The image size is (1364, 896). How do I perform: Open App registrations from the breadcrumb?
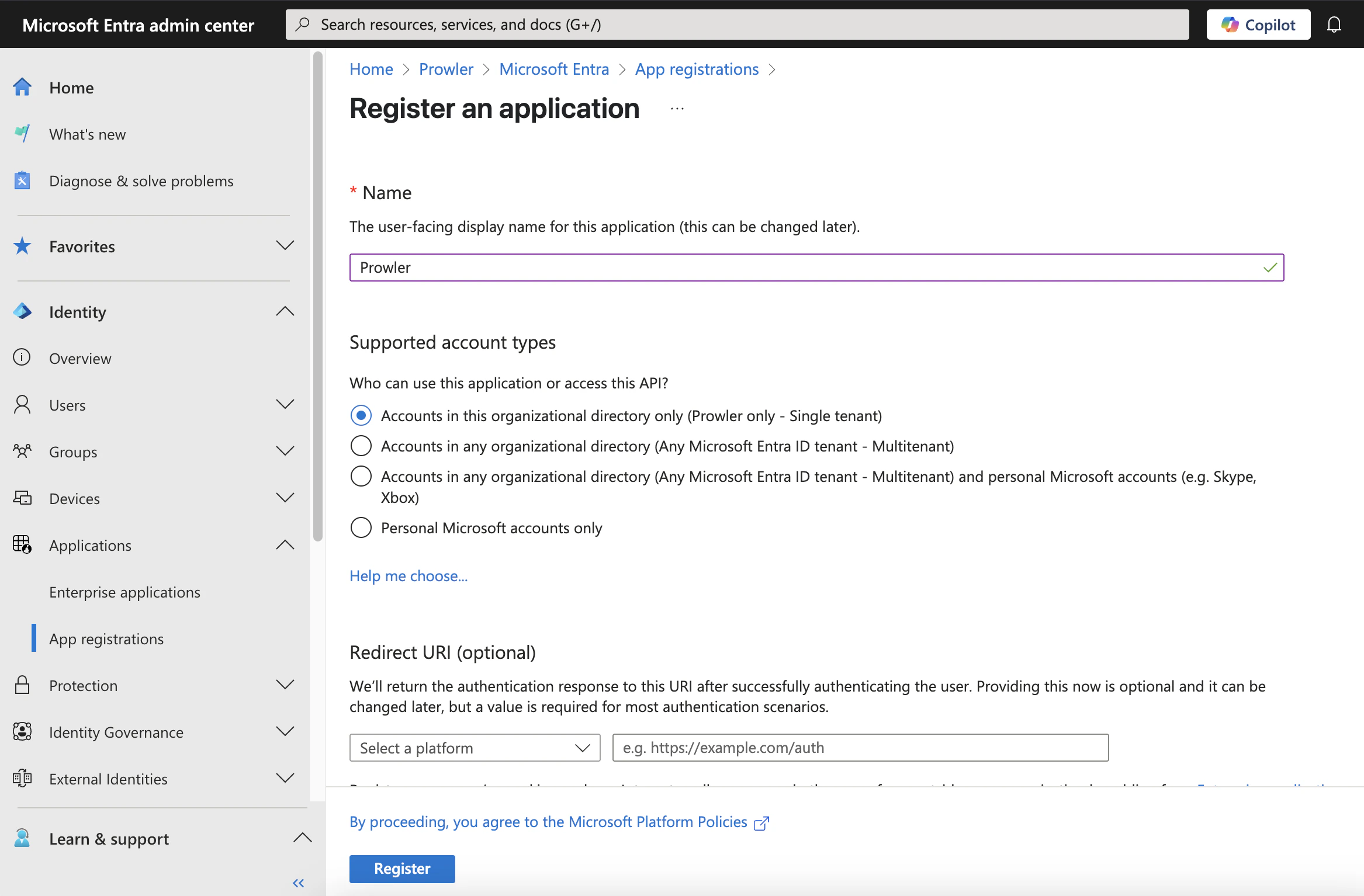[696, 69]
